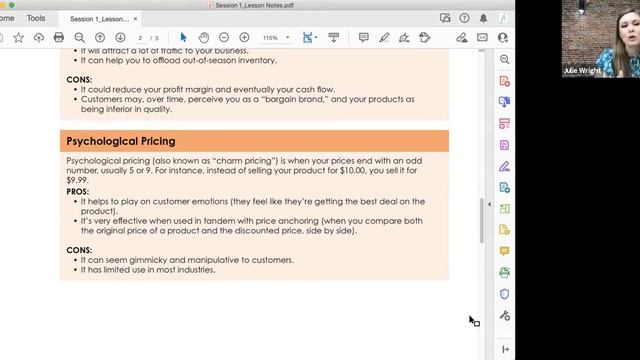Viewport: 640px width, 360px height.
Task: Close the Session 1_Lesson tab
Action: tap(135, 19)
